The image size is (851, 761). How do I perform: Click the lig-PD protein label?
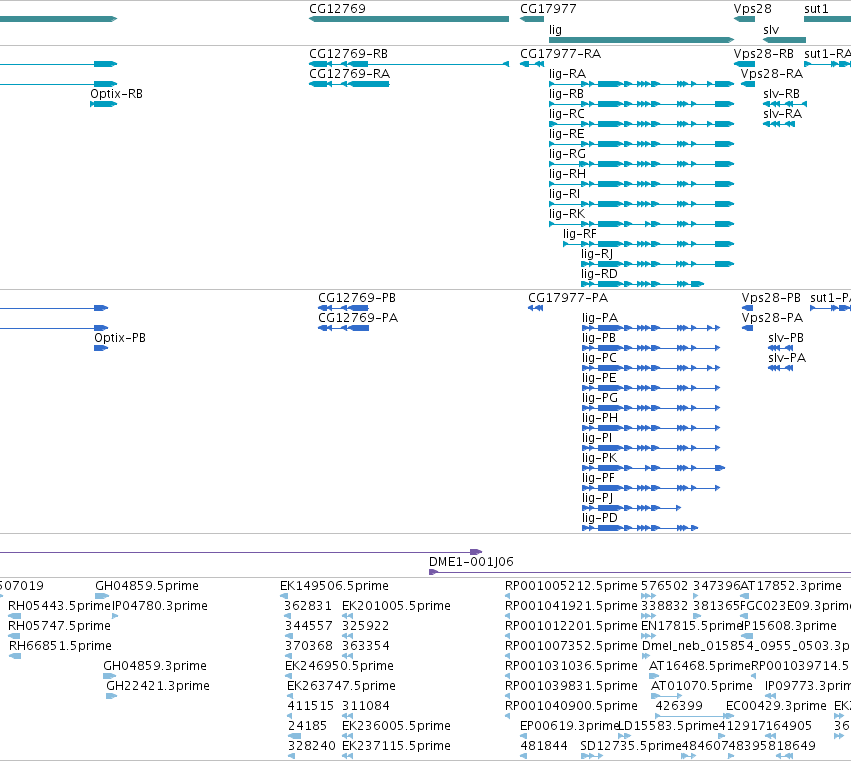coord(600,518)
